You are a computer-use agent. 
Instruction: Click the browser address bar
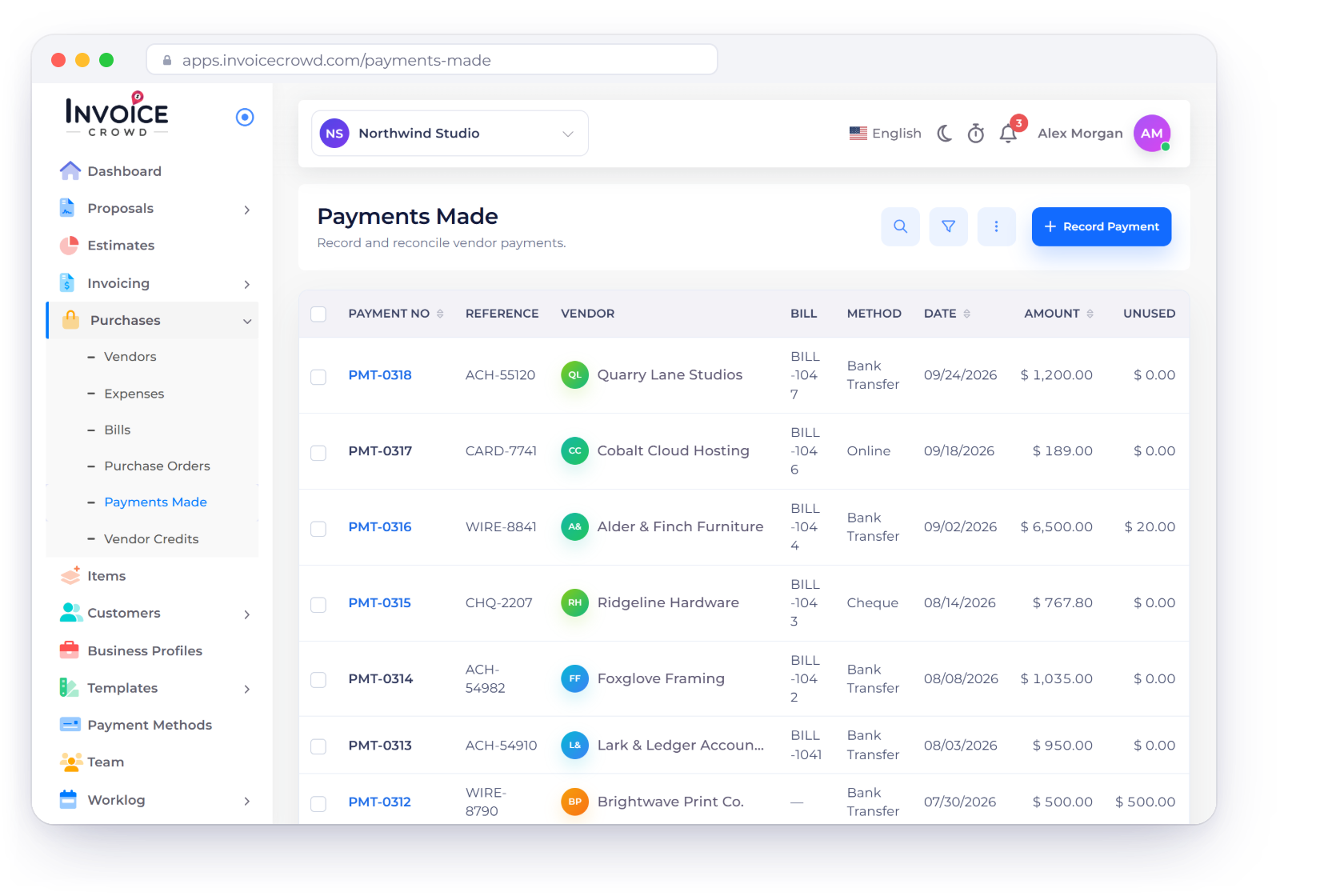(x=432, y=60)
